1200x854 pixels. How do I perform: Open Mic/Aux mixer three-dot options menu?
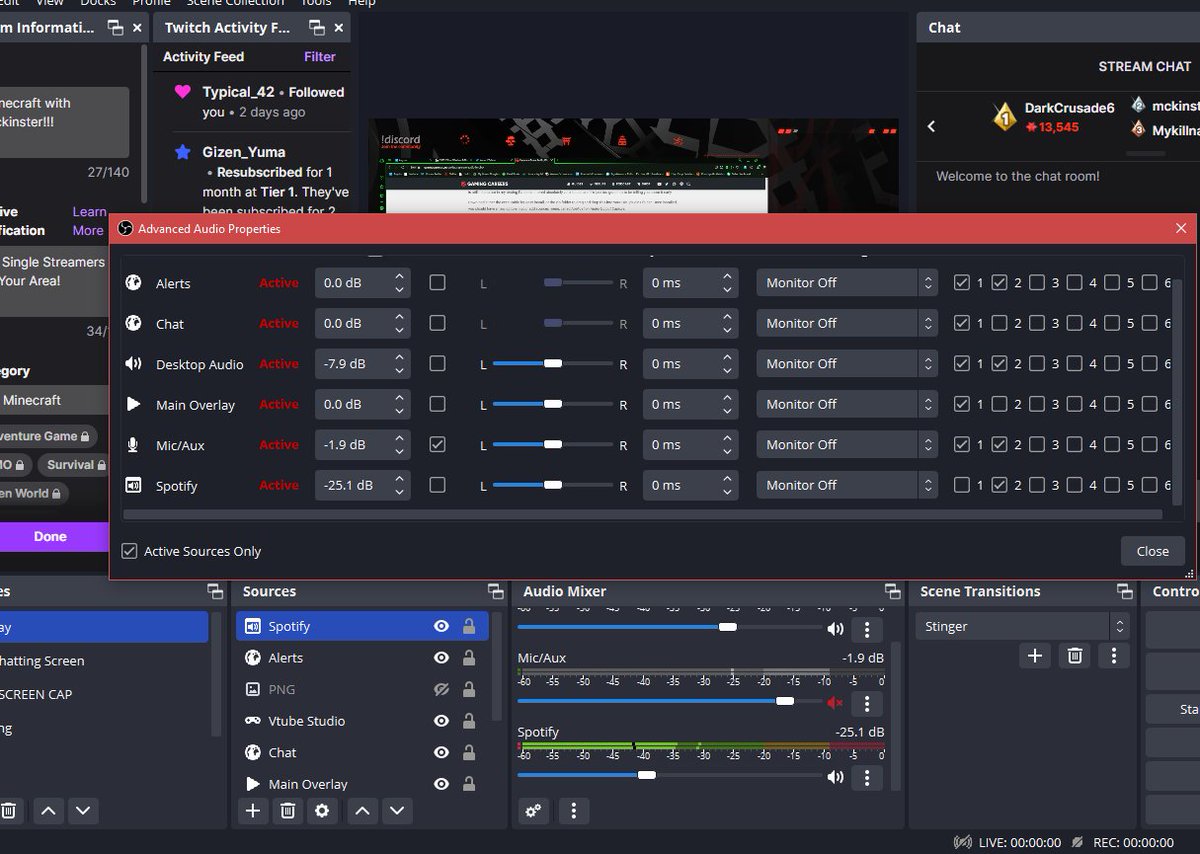point(867,702)
